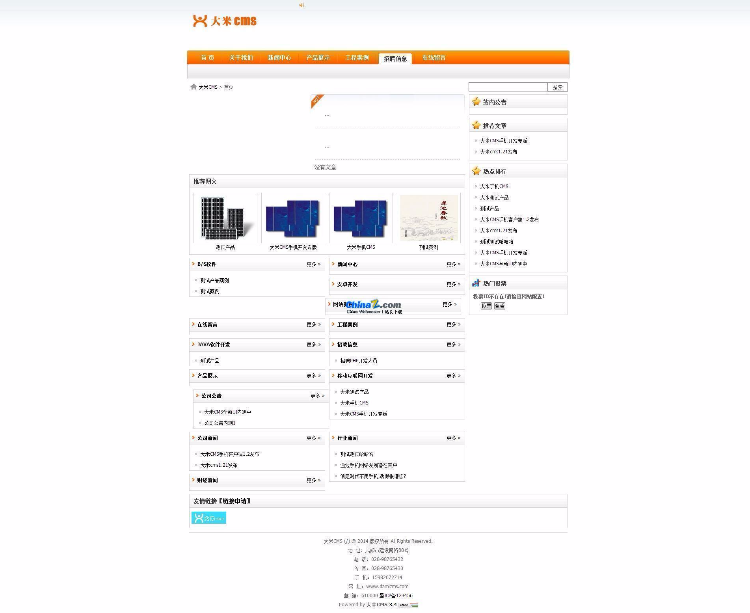
Task: Click the orange arrow beside the 行业新闻 section heading
Action: pos(333,438)
